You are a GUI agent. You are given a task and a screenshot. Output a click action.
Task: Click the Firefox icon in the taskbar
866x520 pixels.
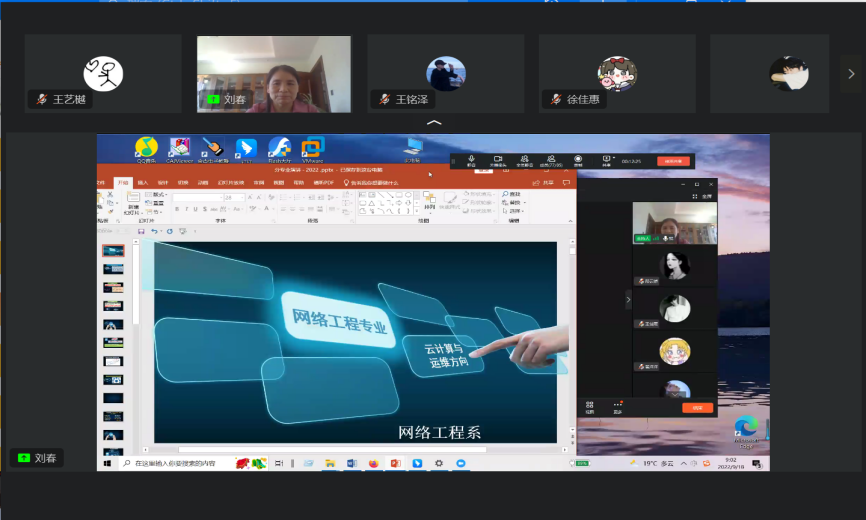coord(373,464)
